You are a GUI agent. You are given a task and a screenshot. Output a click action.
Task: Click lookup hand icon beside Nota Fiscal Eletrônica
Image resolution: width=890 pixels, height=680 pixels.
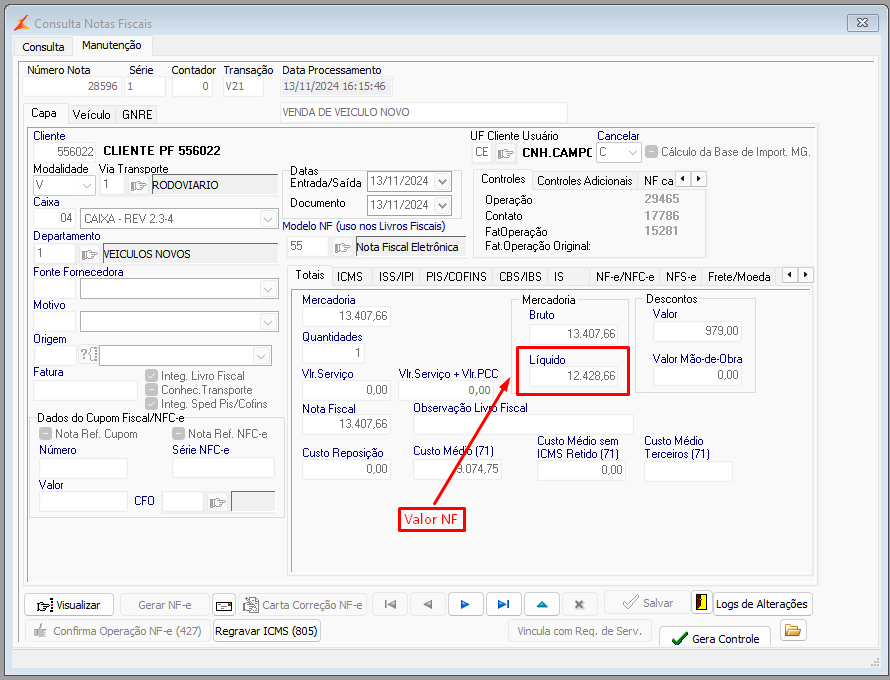[343, 247]
